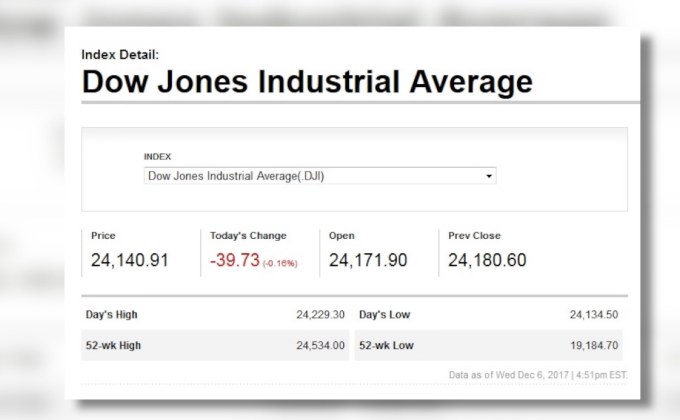Select the Prev Close label

475,236
